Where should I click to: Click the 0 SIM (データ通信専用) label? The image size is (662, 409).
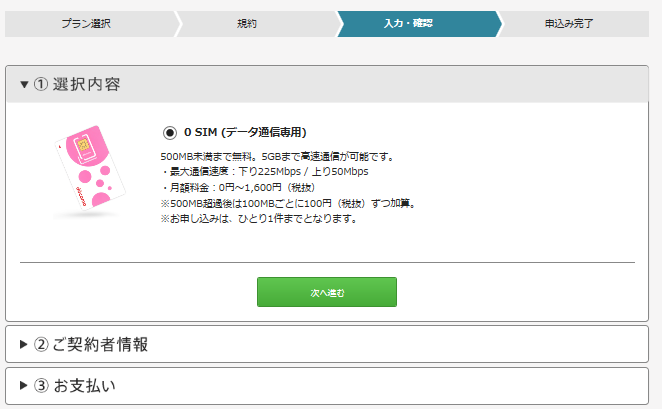pyautogui.click(x=245, y=132)
